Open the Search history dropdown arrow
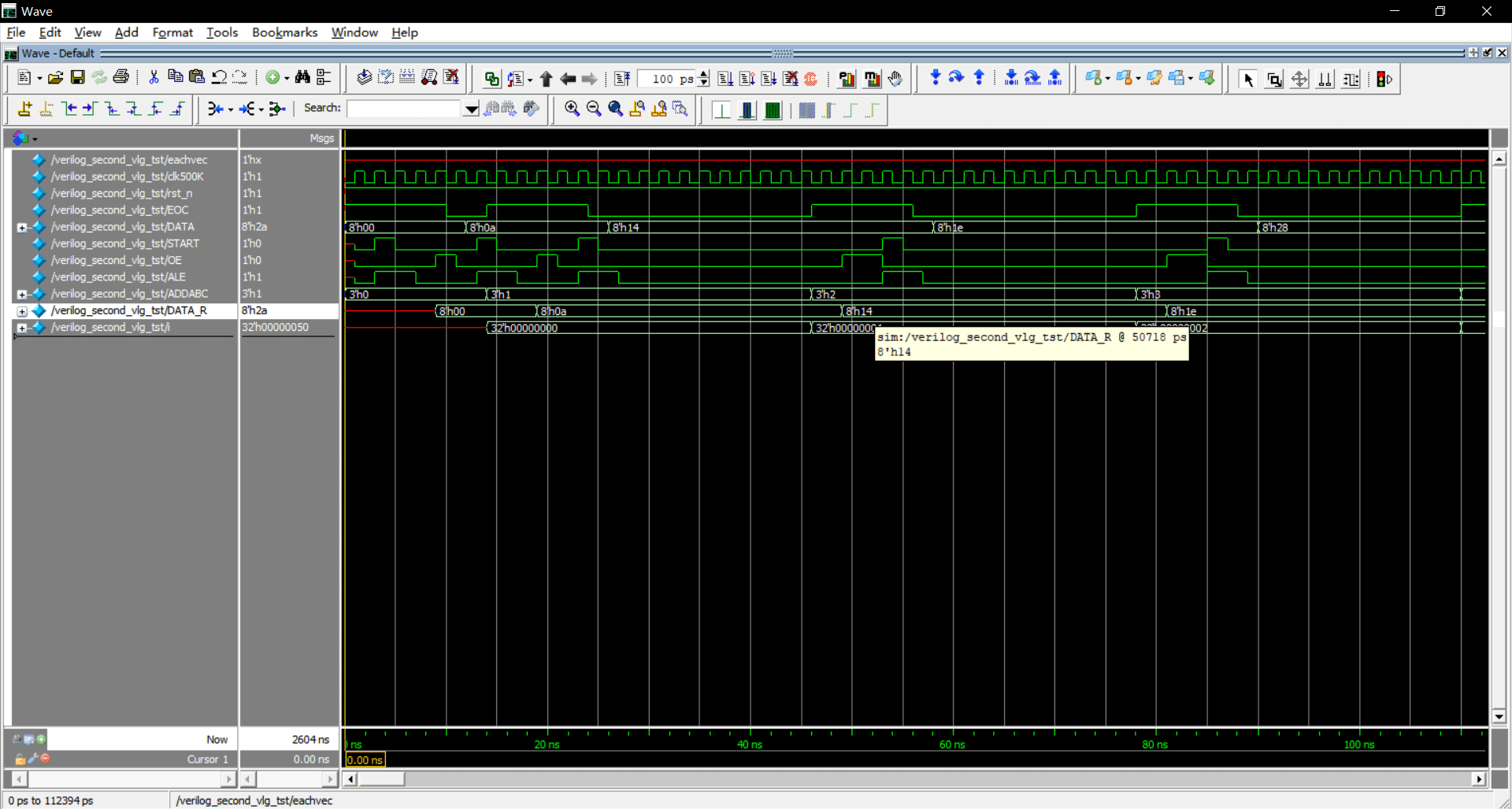1512x809 pixels. [471, 109]
